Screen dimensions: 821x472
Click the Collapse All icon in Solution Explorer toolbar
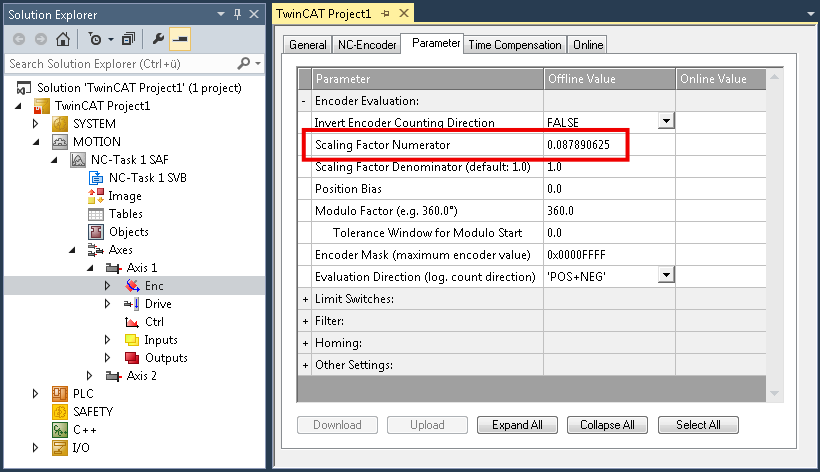click(x=128, y=39)
